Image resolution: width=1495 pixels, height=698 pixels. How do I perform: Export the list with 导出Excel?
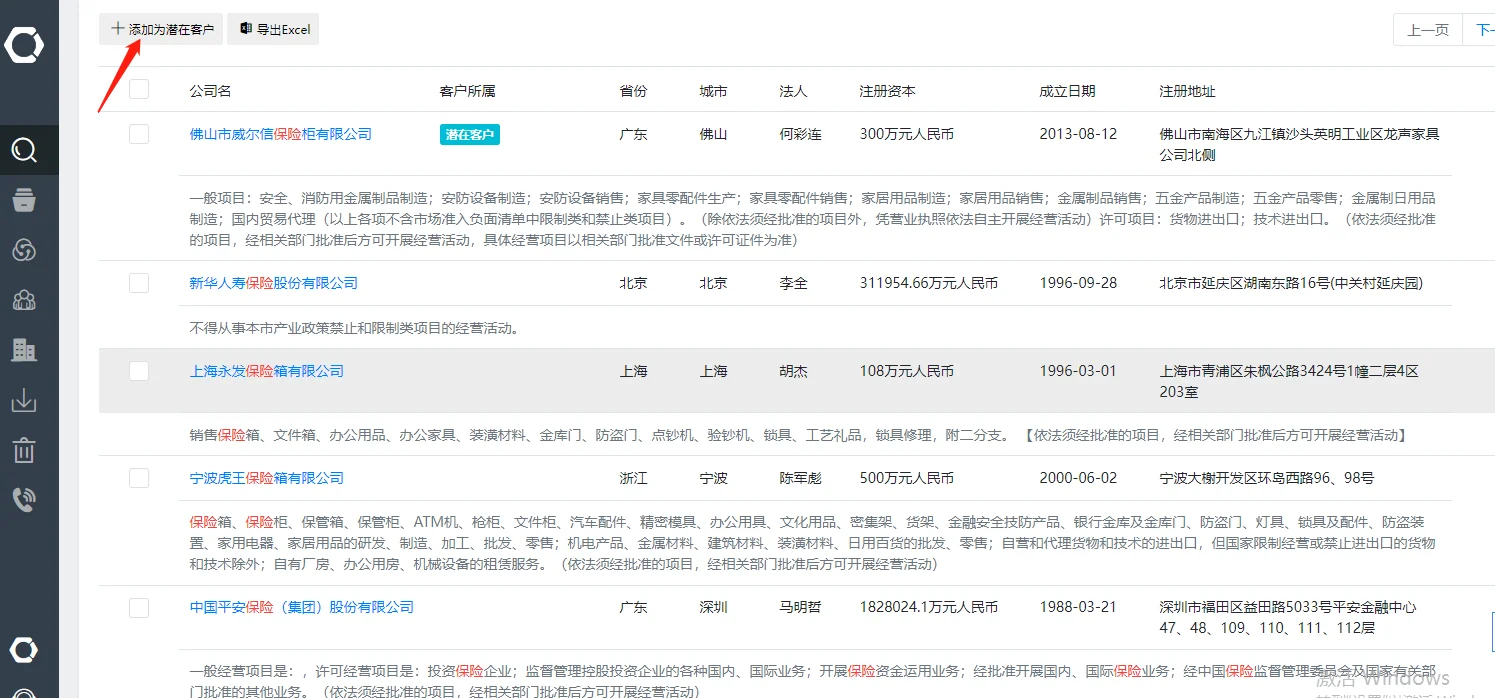tap(273, 29)
